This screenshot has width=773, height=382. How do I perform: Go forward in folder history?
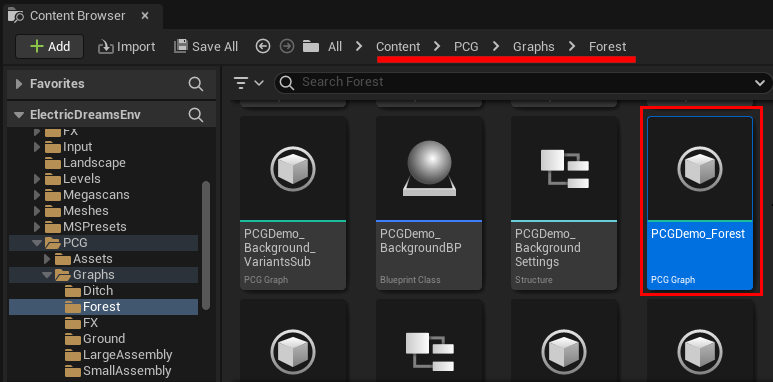287,46
